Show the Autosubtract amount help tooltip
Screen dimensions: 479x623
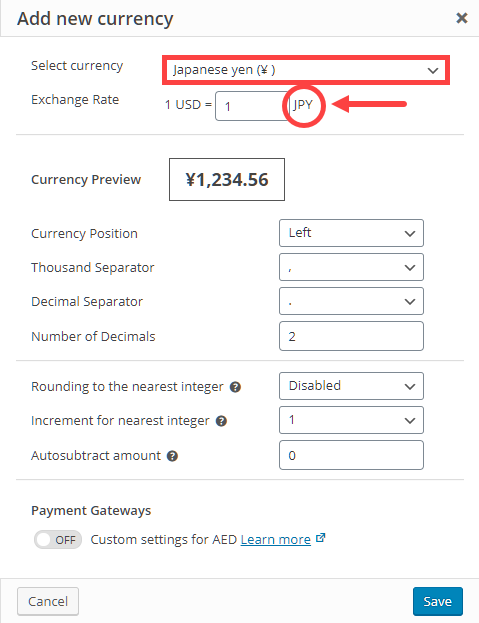click(x=172, y=456)
